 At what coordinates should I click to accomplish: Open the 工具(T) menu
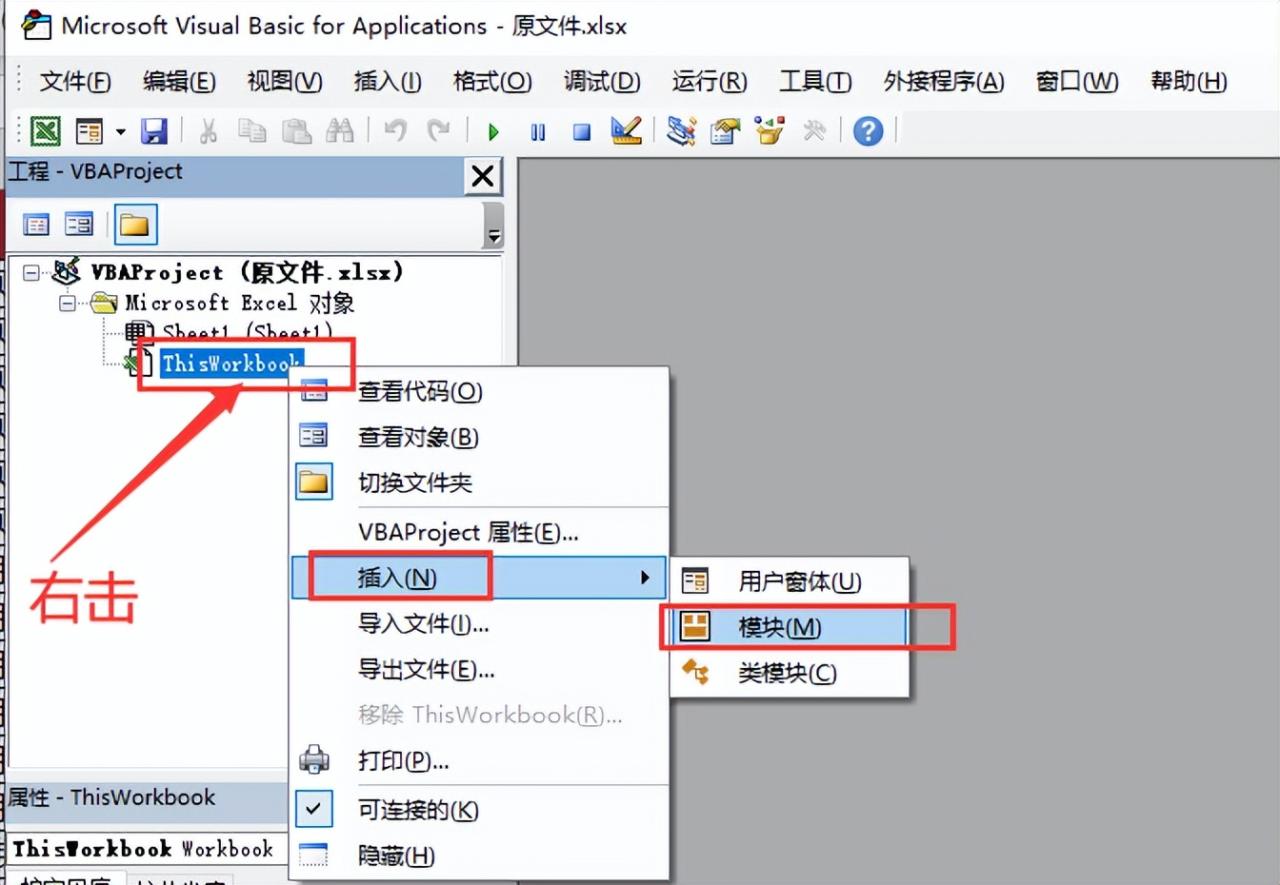pos(815,82)
